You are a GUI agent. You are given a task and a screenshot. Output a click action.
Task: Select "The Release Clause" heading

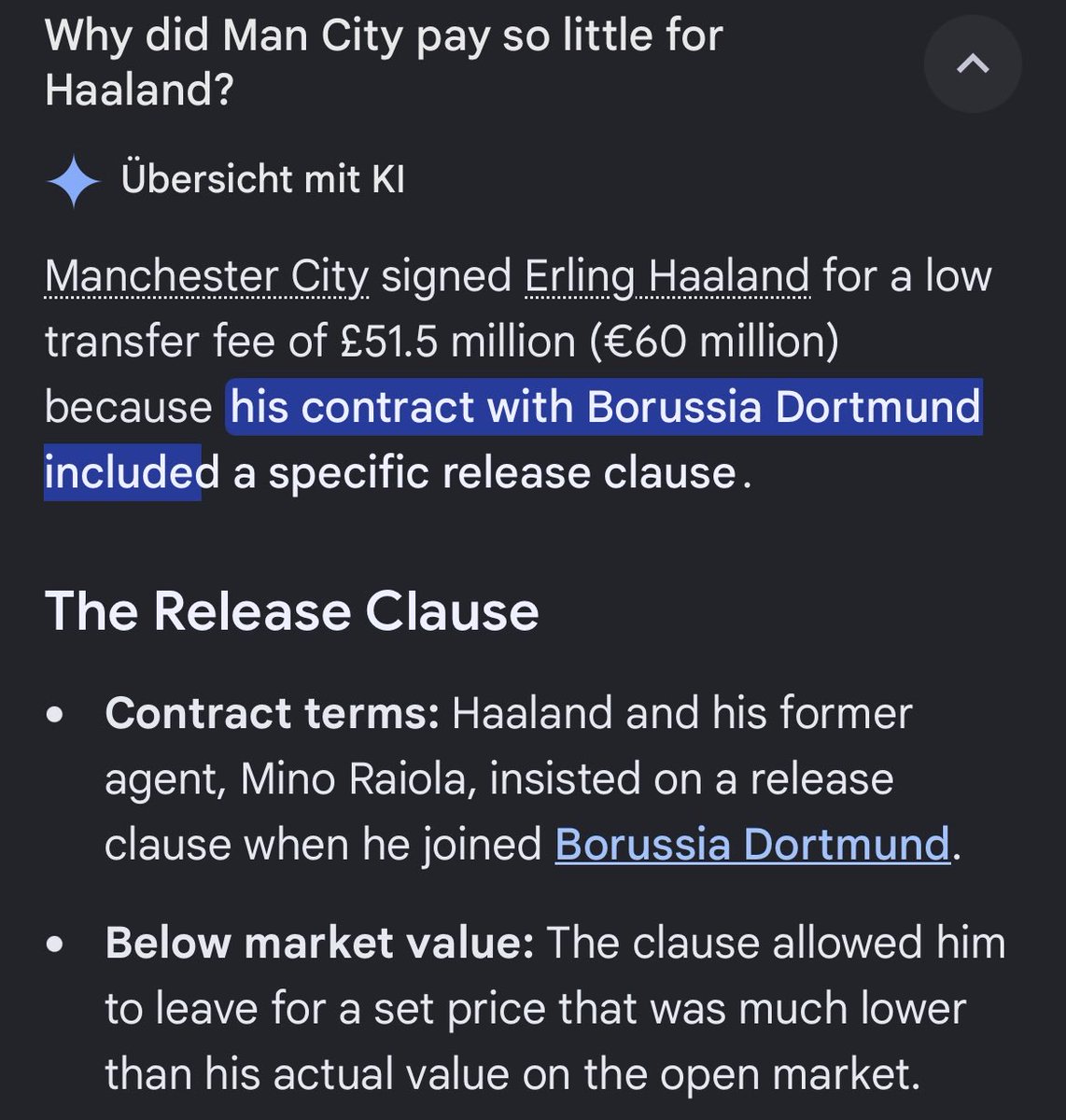point(292,611)
